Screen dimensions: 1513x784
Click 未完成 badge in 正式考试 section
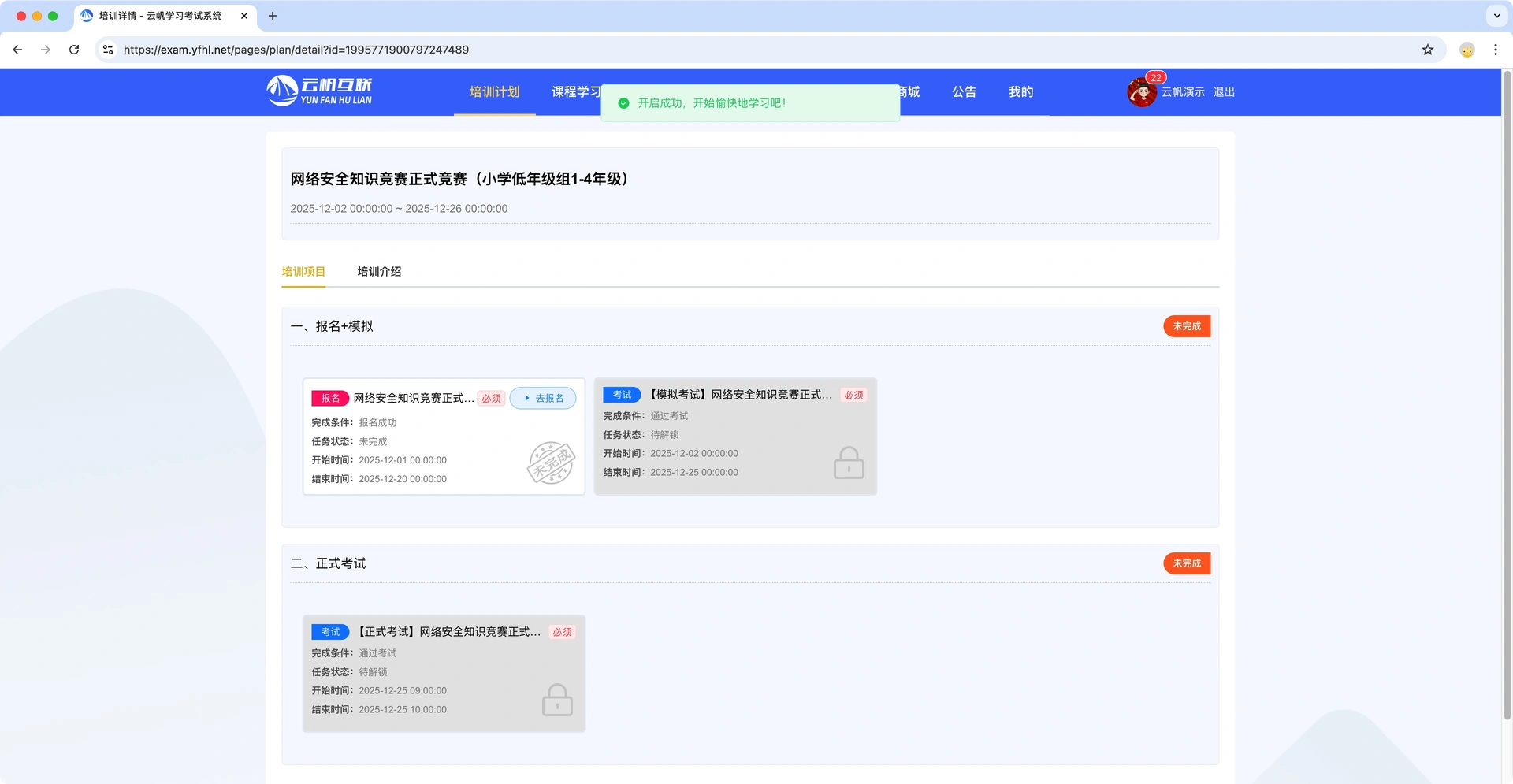[x=1187, y=563]
